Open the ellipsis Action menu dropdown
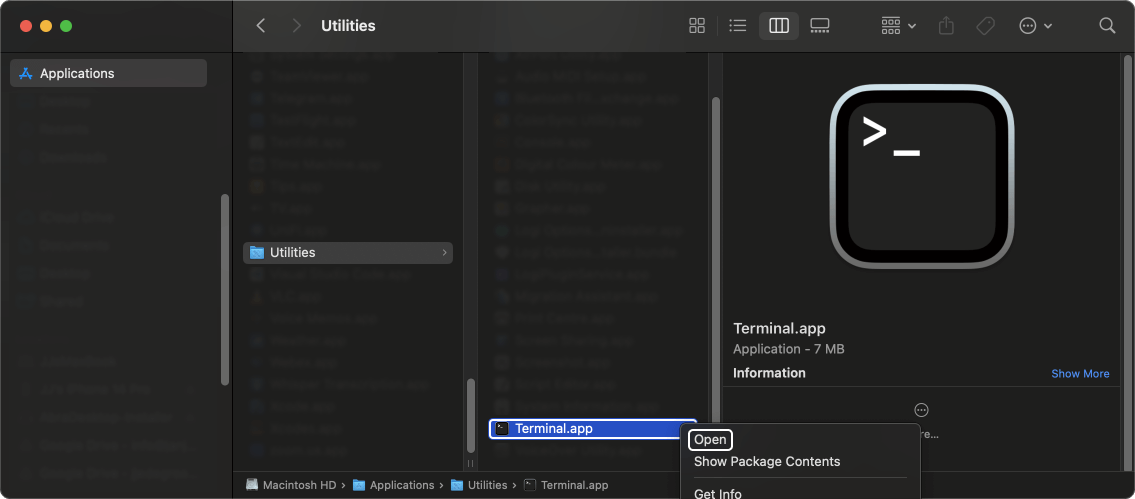 click(x=1035, y=26)
